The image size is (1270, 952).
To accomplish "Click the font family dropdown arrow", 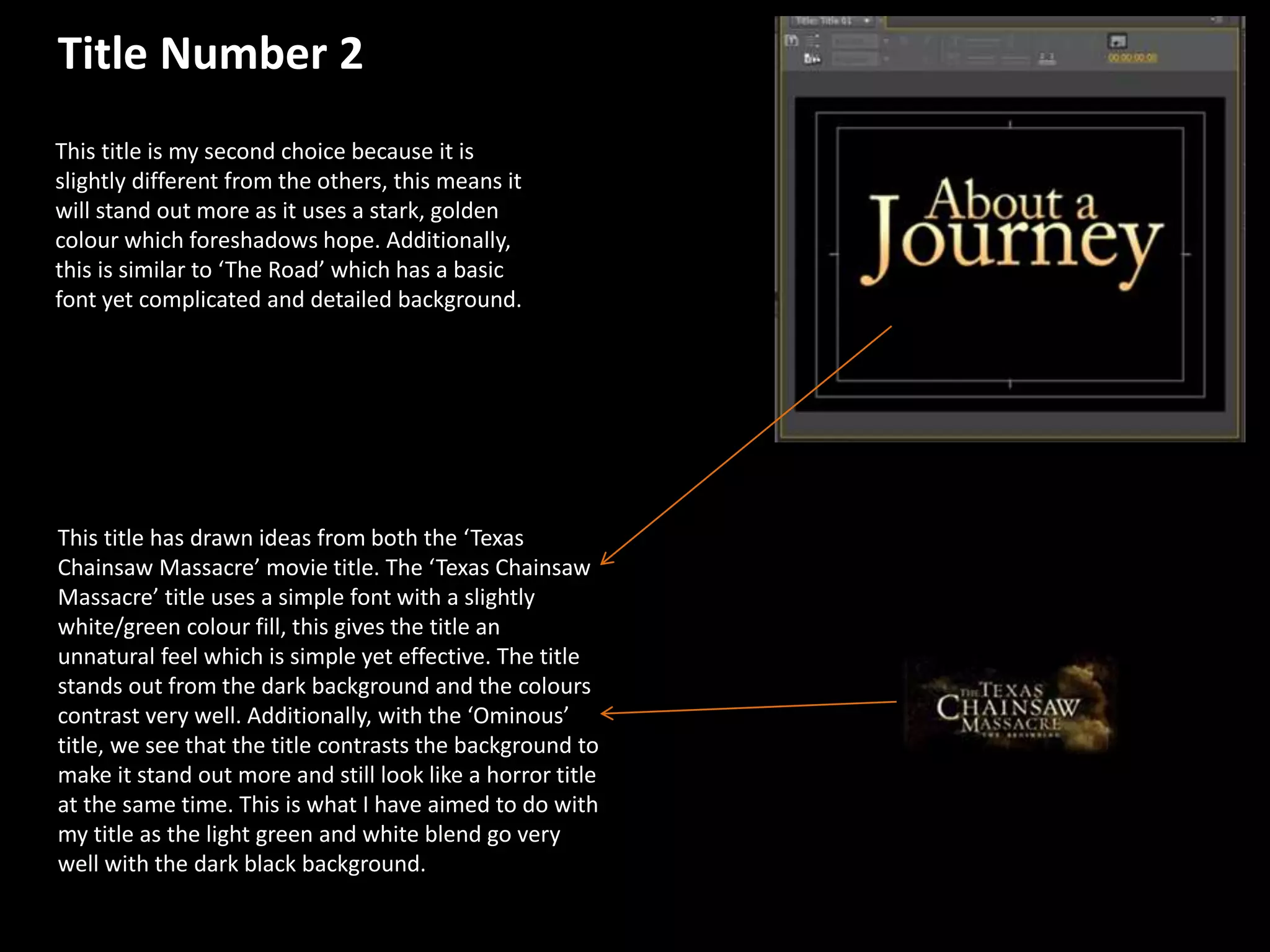I will pyautogui.click(x=886, y=42).
